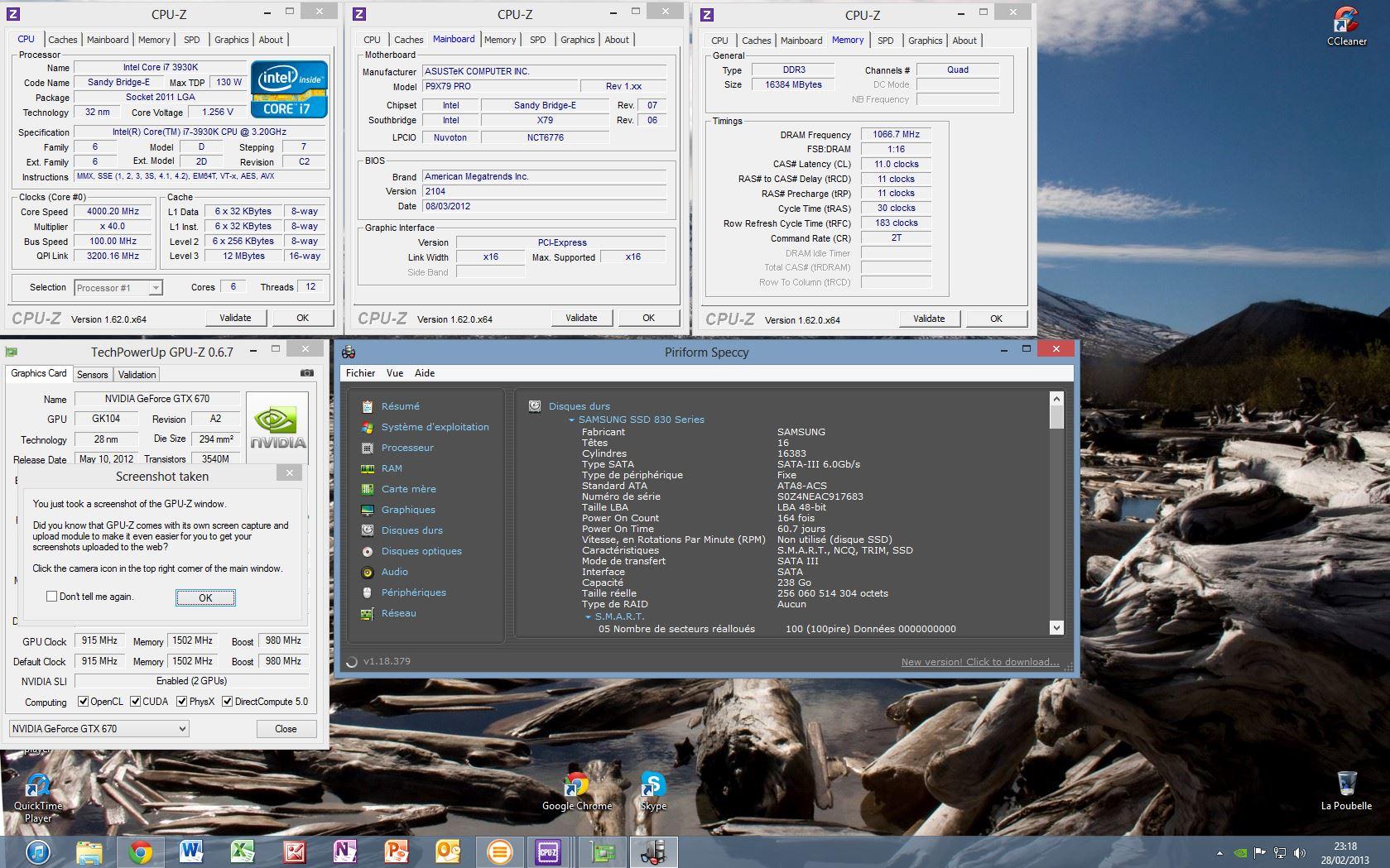This screenshot has width=1390, height=868.
Task: Click OK in the Mainboard CPU-Z window
Action: coord(648,318)
